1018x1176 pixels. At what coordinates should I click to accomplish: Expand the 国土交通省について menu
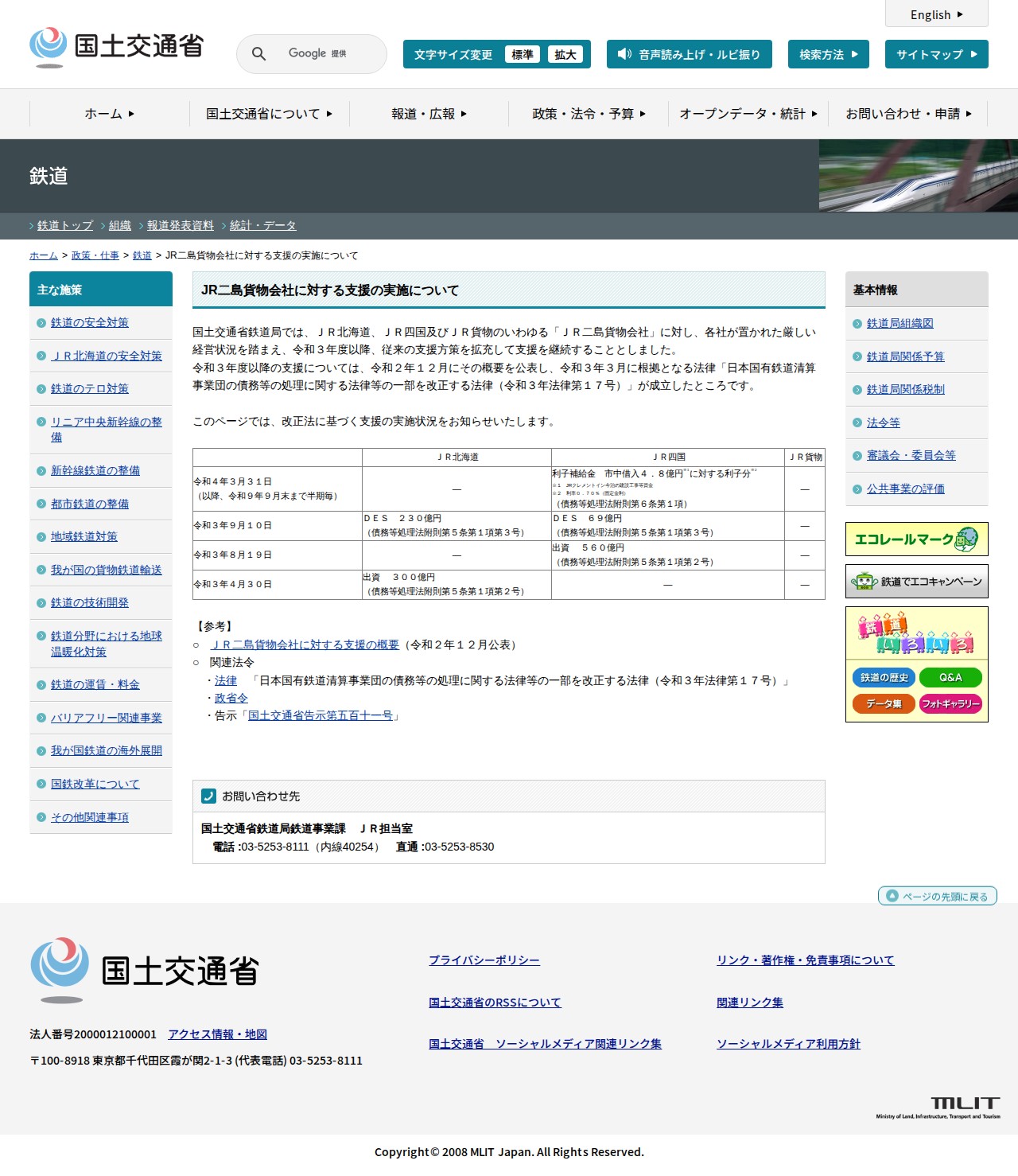tap(269, 114)
